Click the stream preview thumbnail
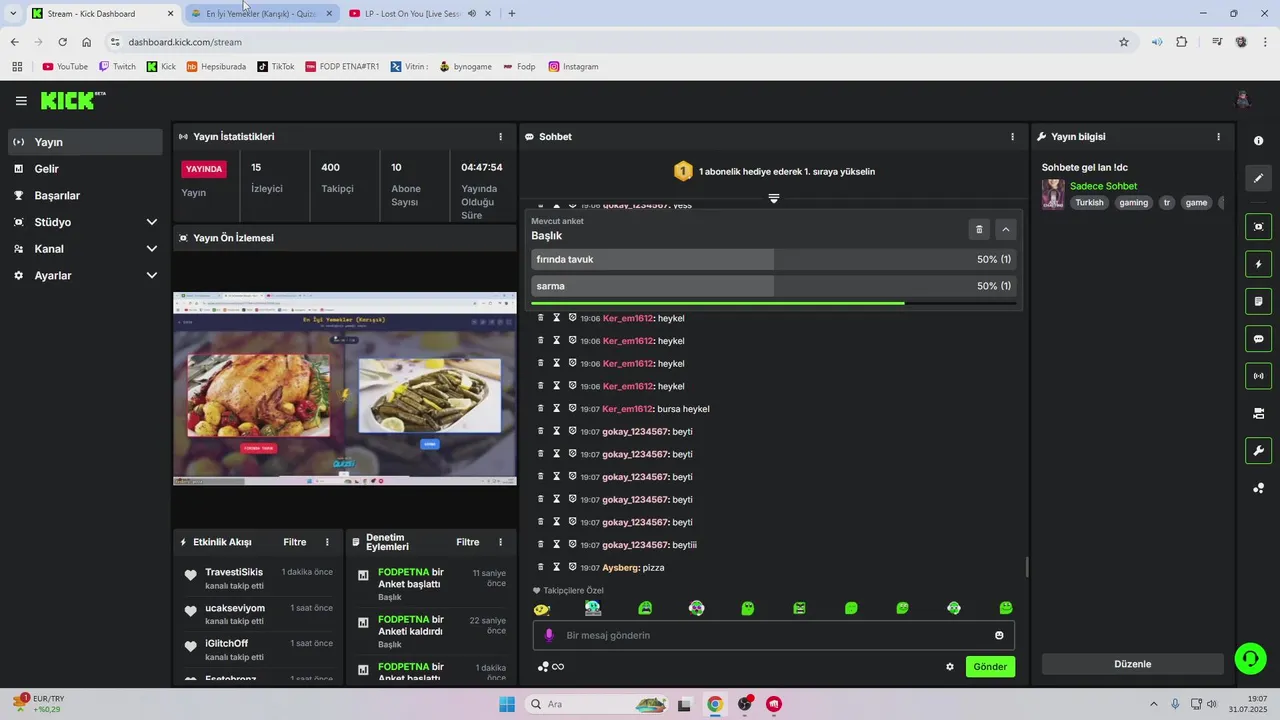This screenshot has width=1280, height=720. [345, 388]
